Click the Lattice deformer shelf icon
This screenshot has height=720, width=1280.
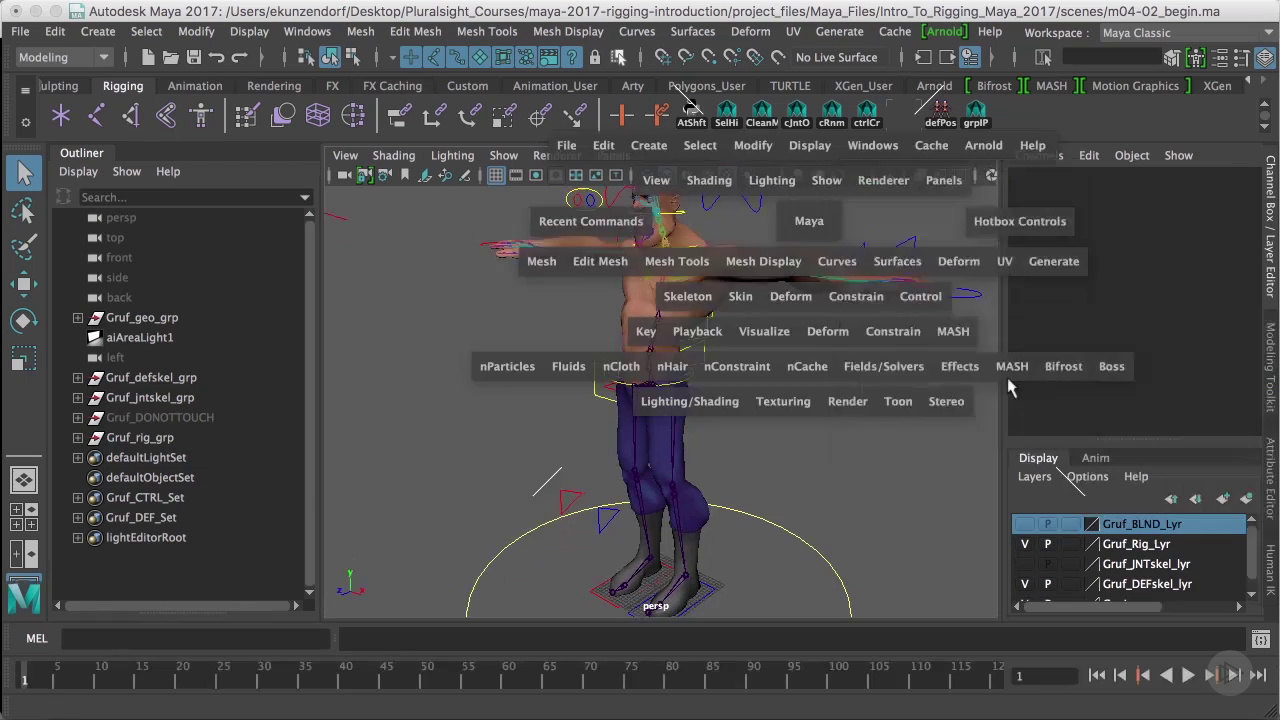point(318,116)
